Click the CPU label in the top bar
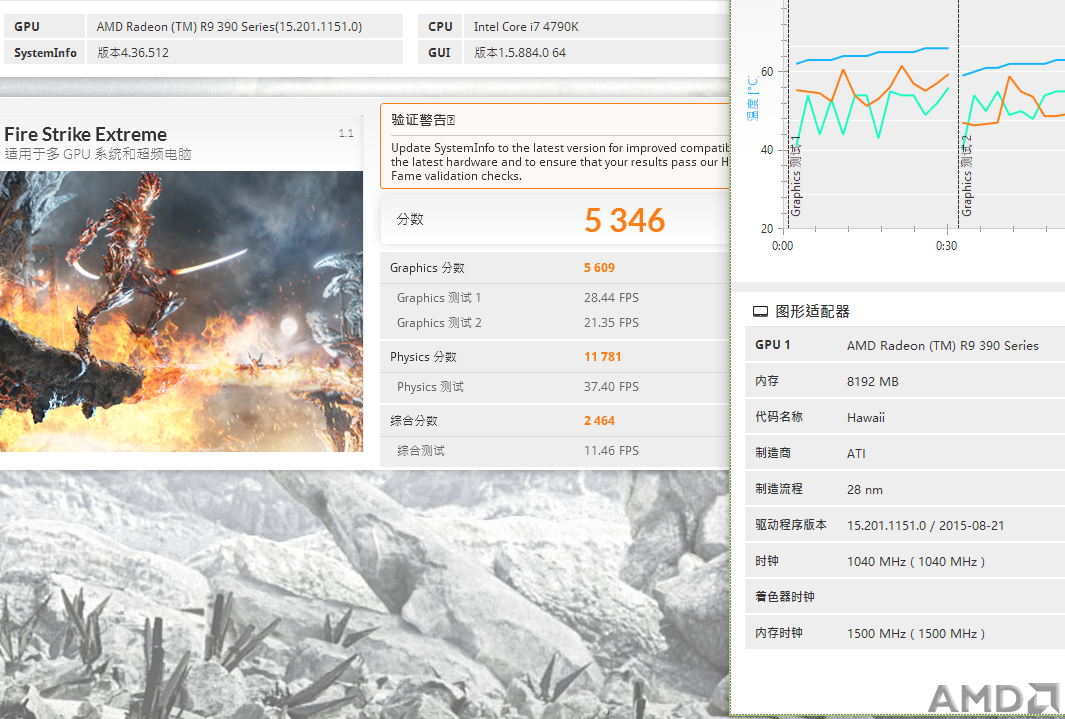 [x=440, y=26]
